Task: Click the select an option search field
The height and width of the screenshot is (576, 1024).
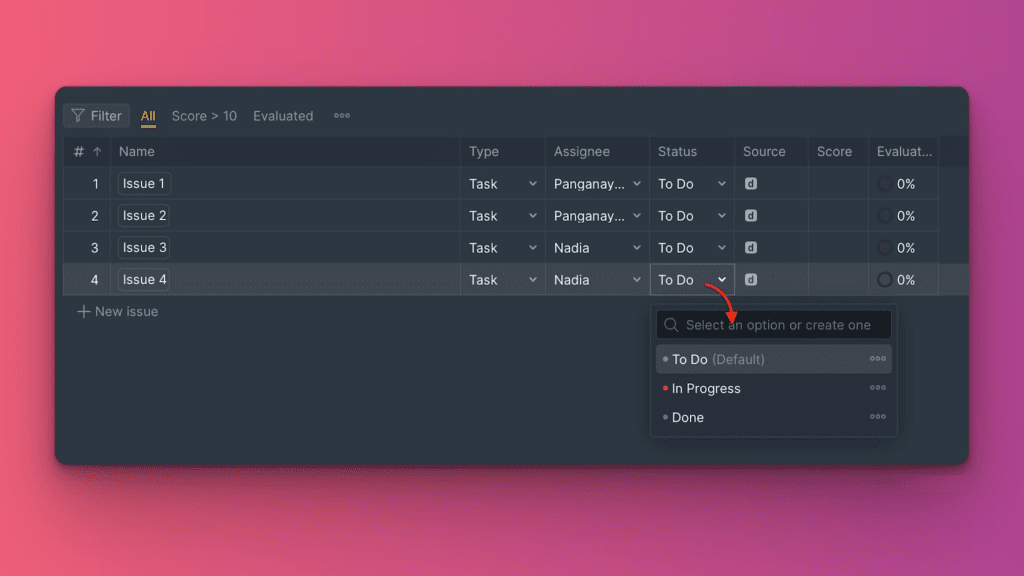Action: click(777, 325)
